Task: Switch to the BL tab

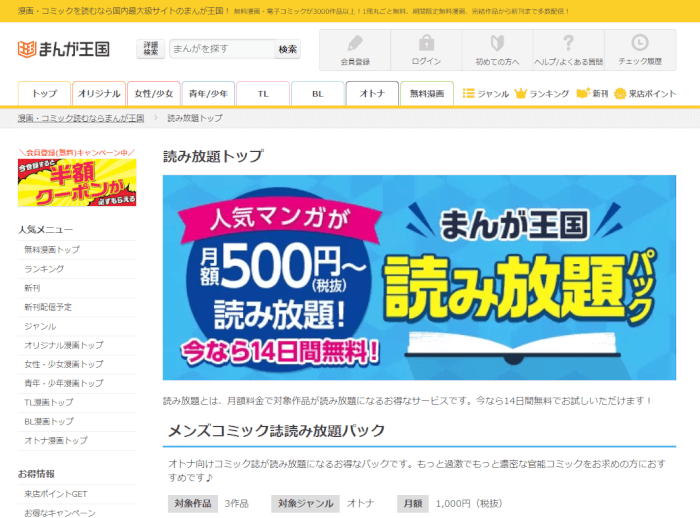Action: 317,93
